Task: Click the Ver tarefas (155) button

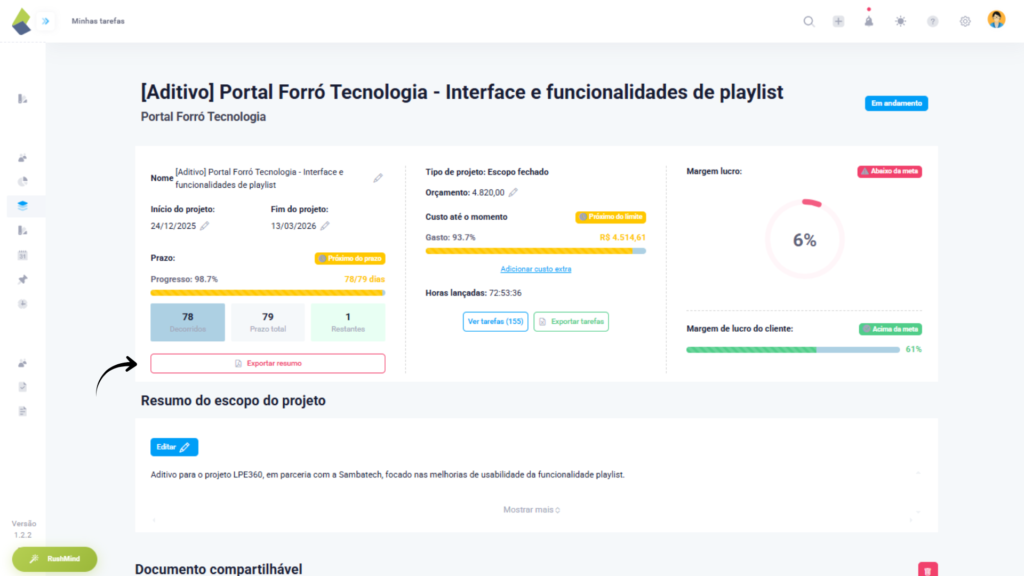Action: tap(495, 322)
